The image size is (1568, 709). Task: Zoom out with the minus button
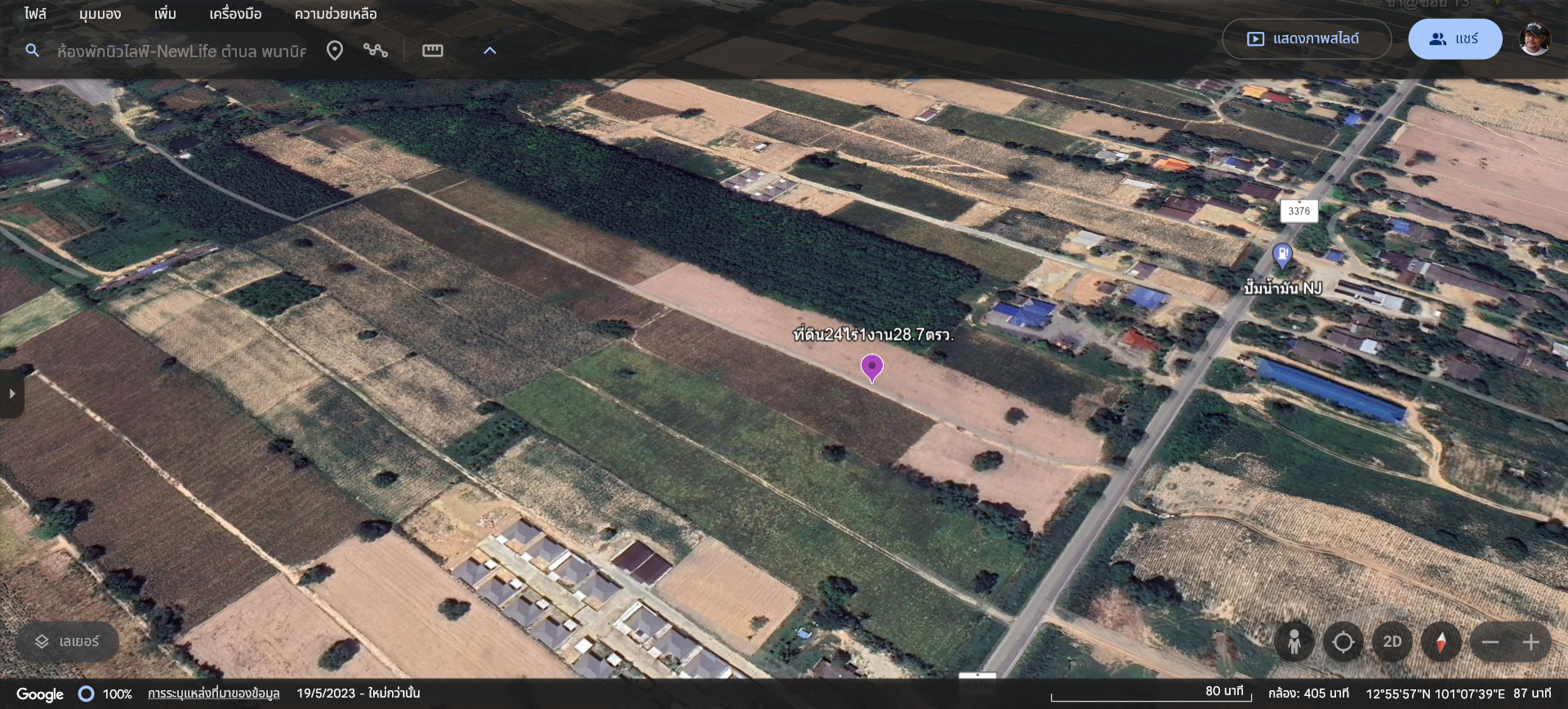coord(1490,643)
